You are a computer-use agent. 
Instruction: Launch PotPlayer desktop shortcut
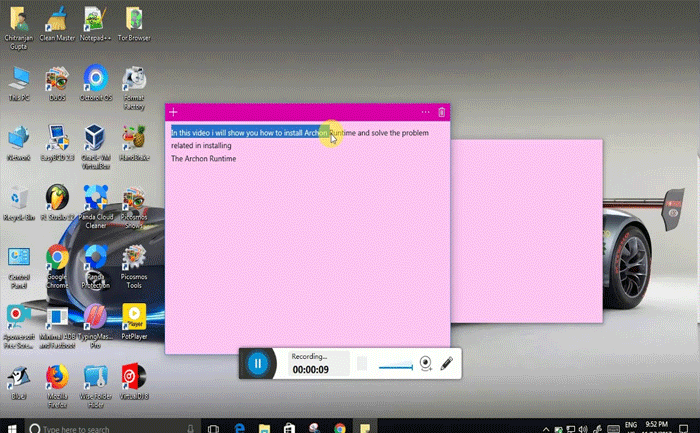(134, 322)
